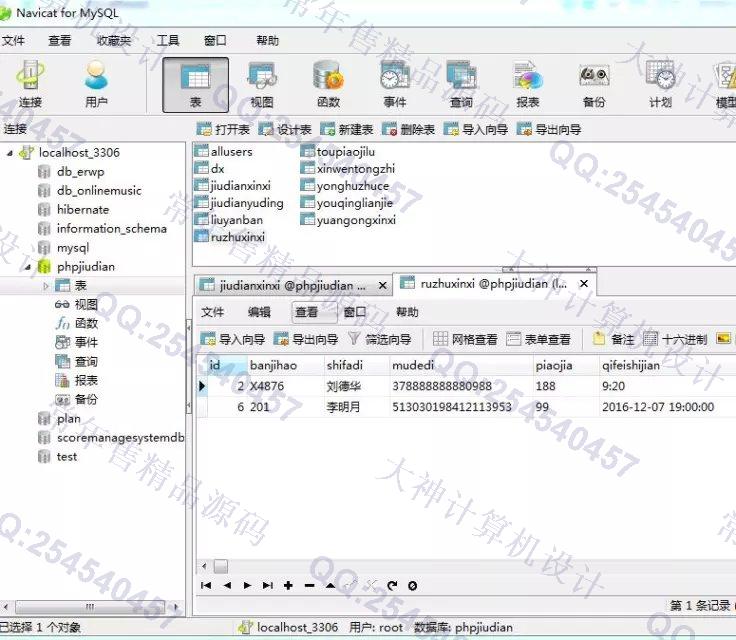The width and height of the screenshot is (736, 640).
Task: Select information_schema database
Action: point(112,229)
